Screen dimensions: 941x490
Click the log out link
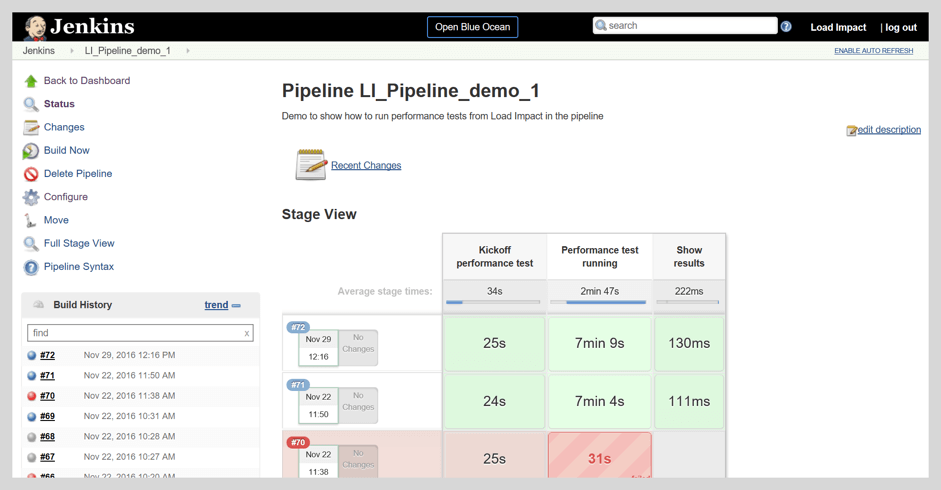[901, 28]
